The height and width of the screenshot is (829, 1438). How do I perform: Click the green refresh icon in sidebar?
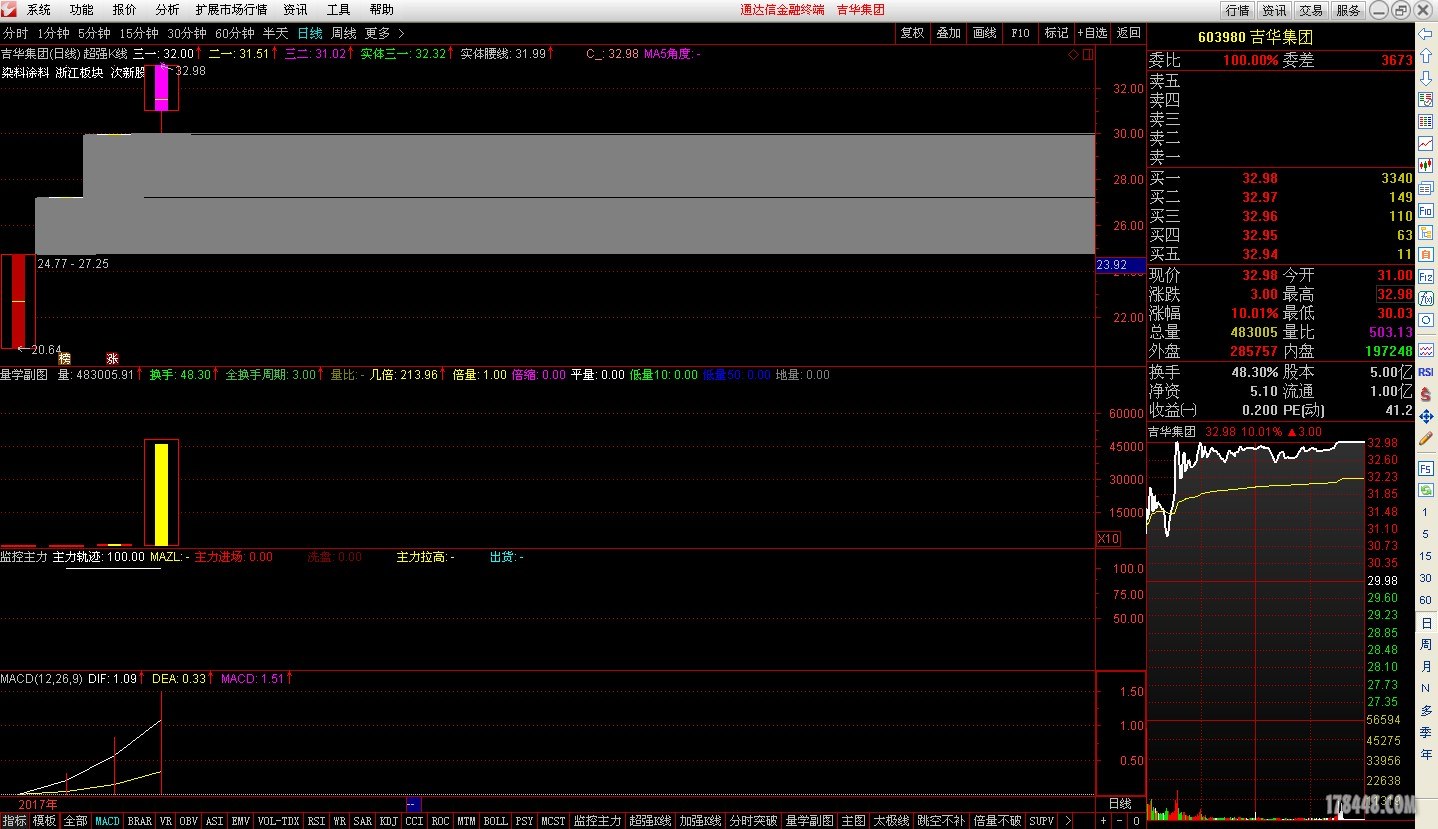pos(1425,490)
